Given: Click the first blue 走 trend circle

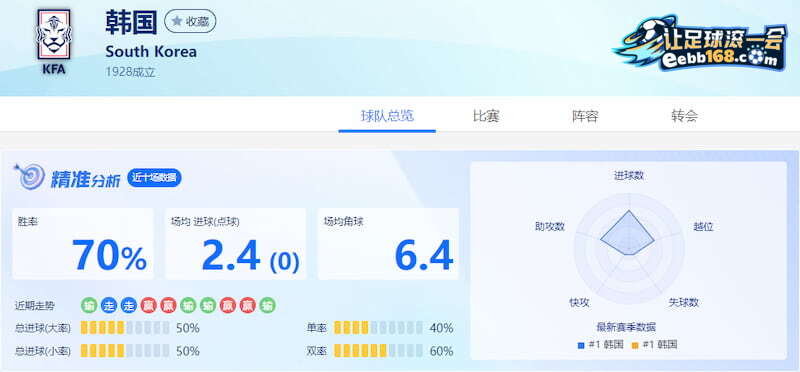Looking at the screenshot, I should 109,305.
